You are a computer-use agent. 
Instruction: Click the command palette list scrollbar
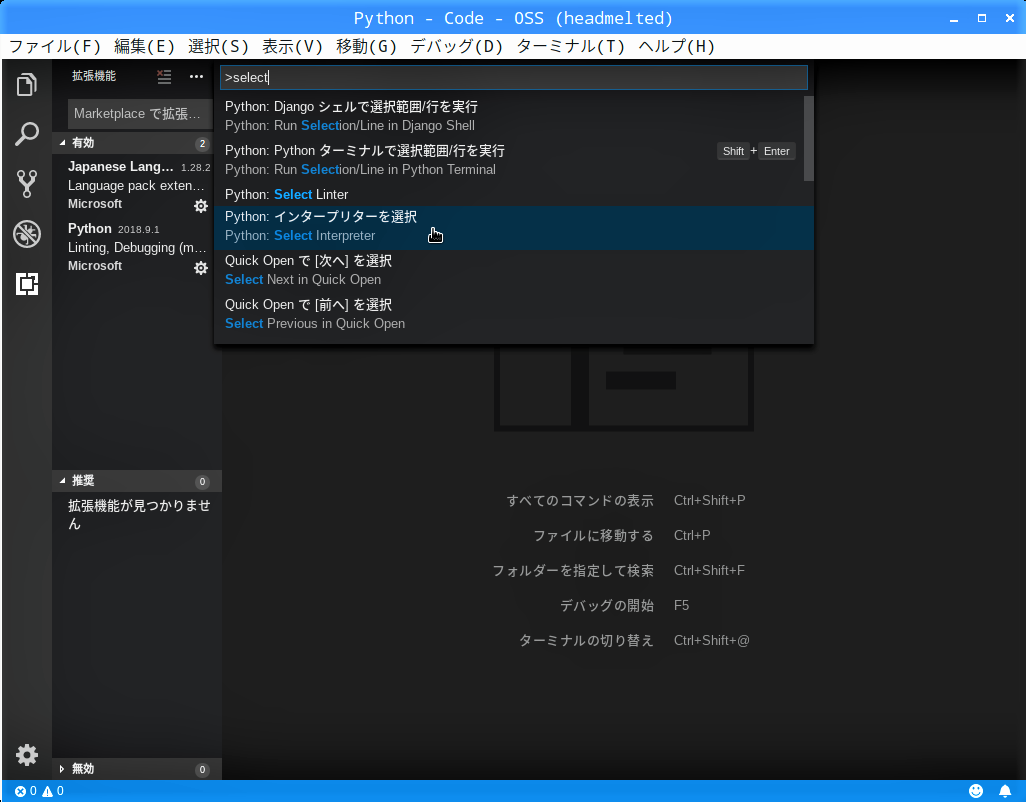[x=809, y=138]
